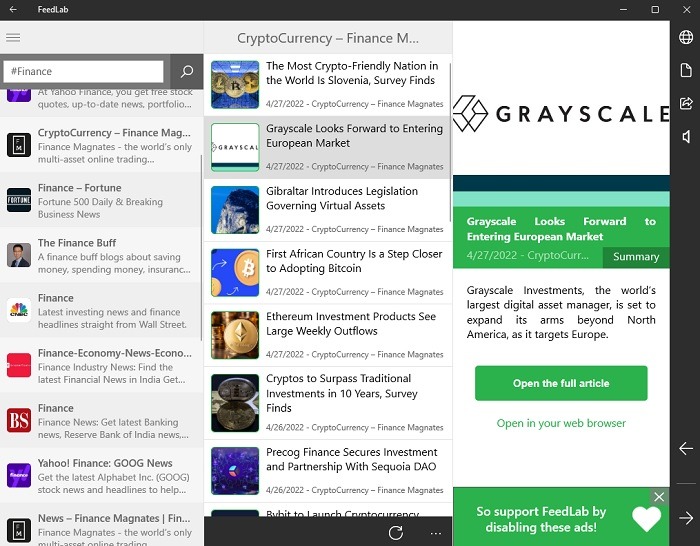The image size is (700, 546).
Task: Refresh the article list
Action: 396,533
